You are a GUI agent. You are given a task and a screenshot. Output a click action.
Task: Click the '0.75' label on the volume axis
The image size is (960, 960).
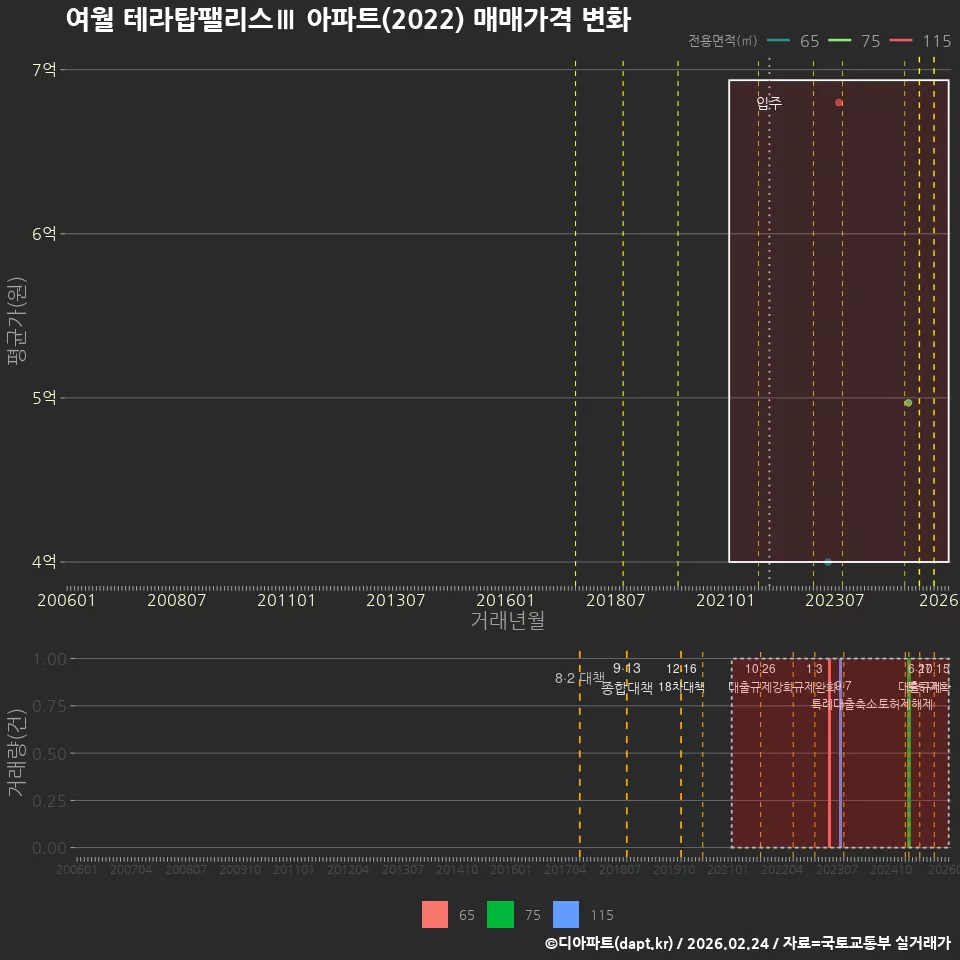coord(50,706)
